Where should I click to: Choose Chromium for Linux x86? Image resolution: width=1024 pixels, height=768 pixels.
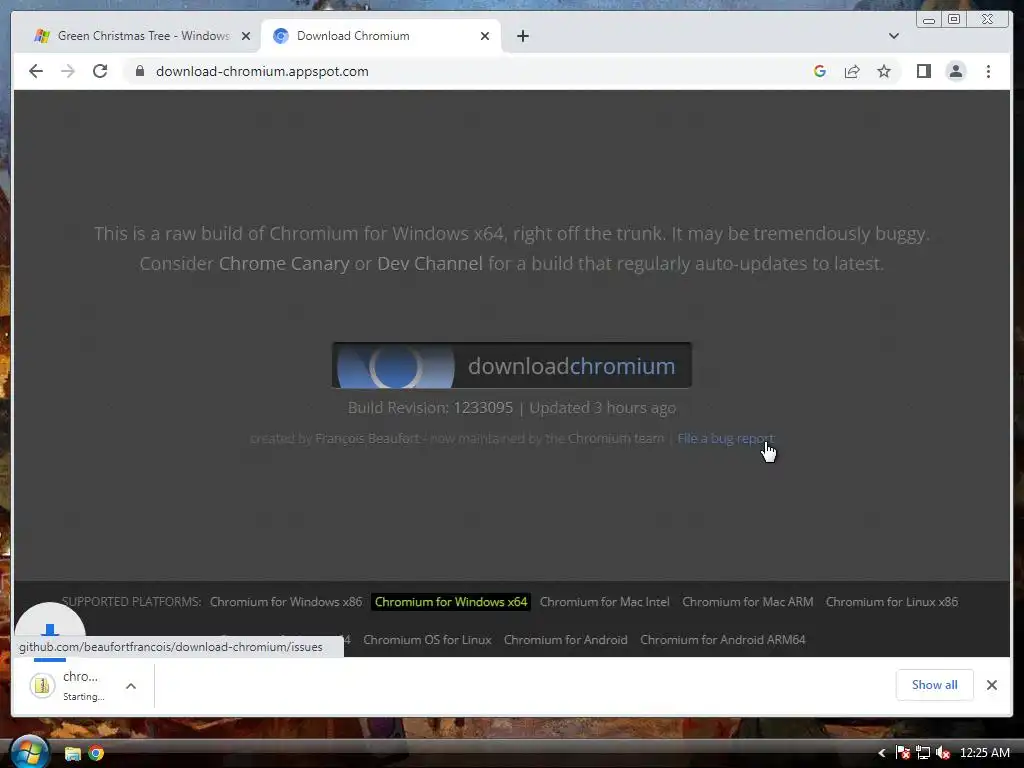tap(891, 601)
